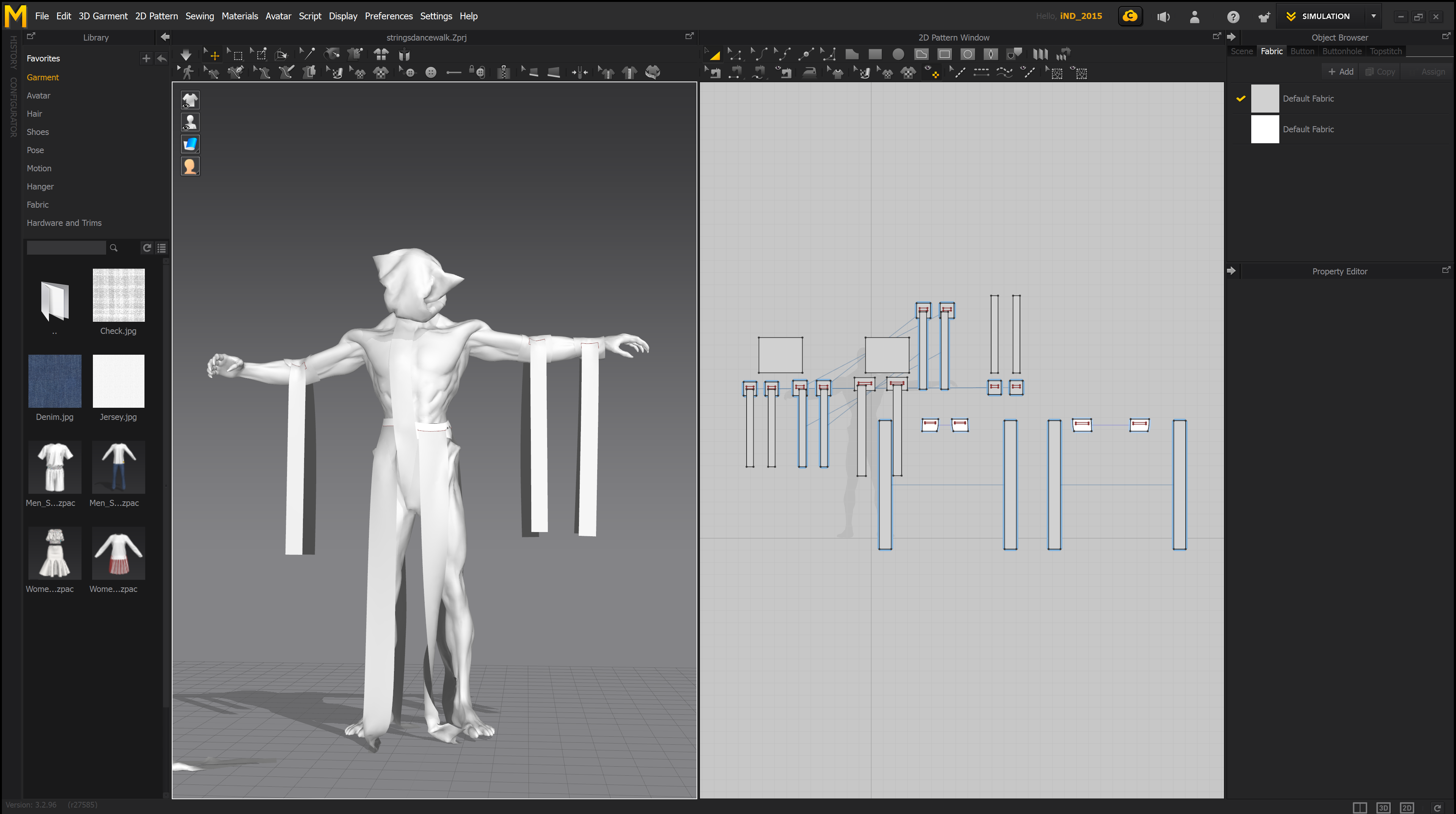Click the Add fabric button

click(1341, 72)
